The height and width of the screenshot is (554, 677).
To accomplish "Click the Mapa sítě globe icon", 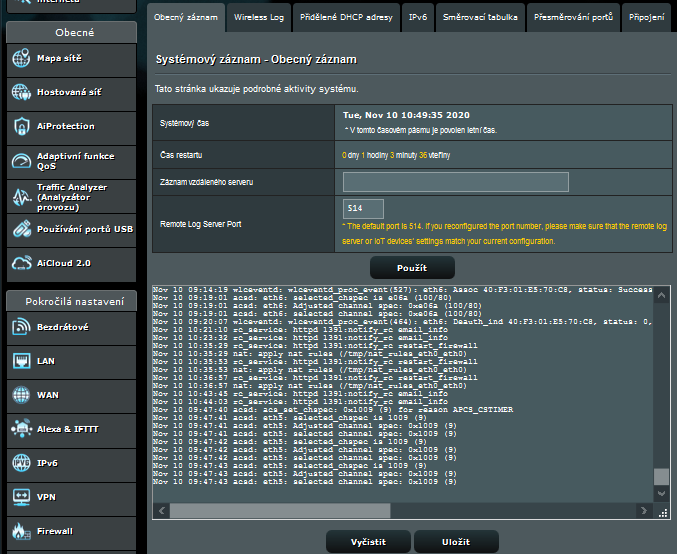I will (21, 59).
